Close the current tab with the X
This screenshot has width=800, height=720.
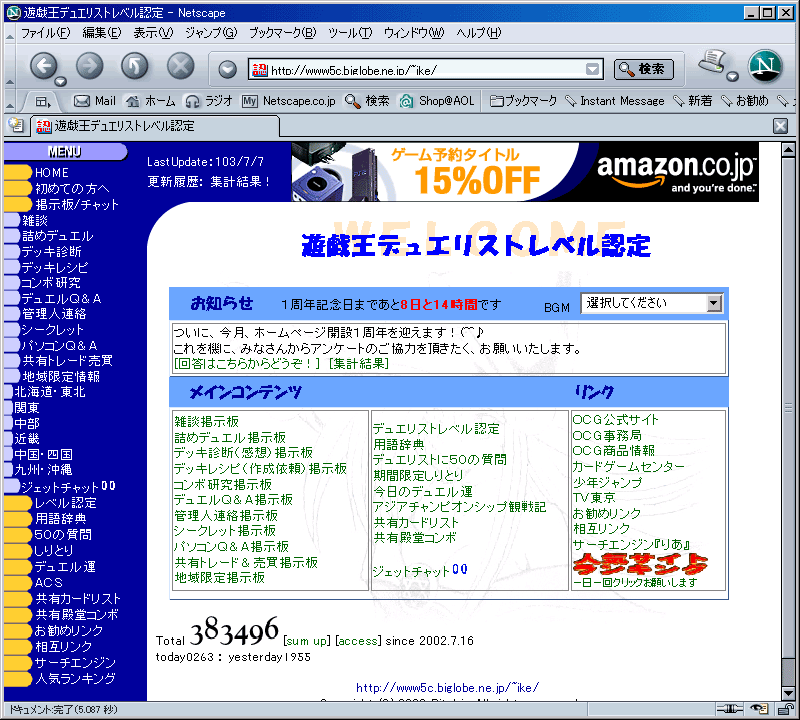click(x=780, y=126)
